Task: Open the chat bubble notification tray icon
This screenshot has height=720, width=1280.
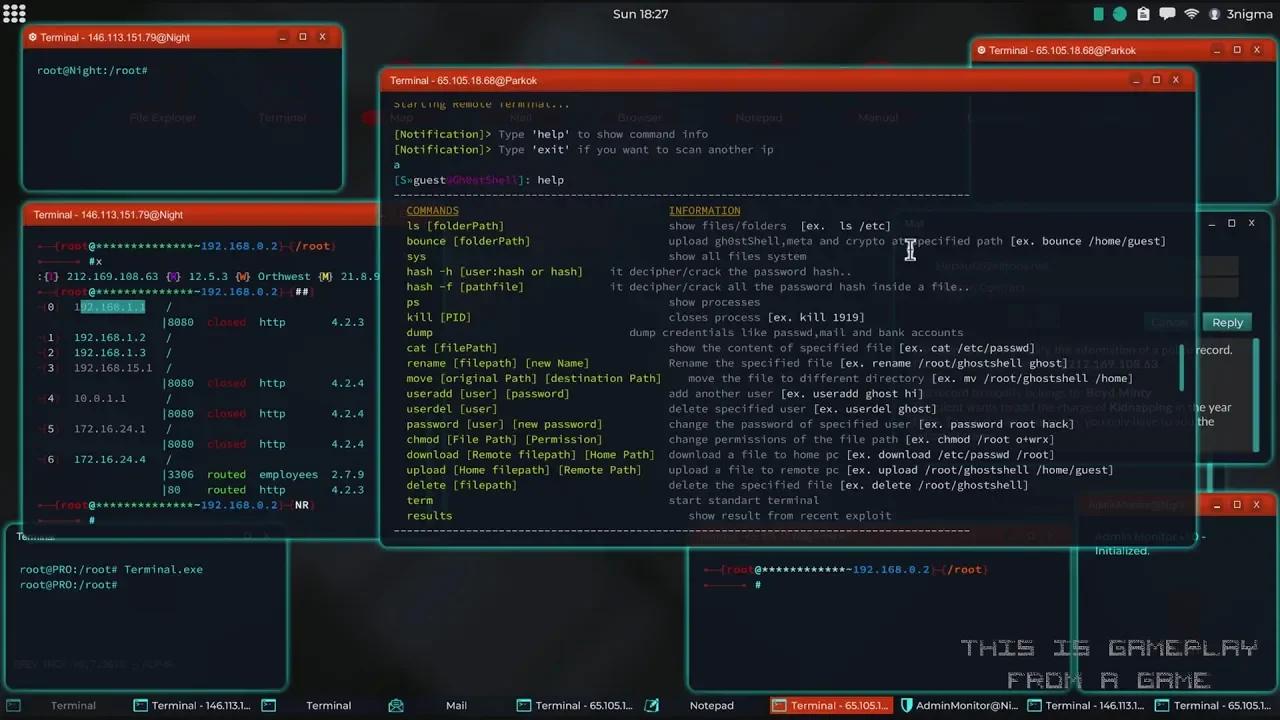Action: pyautogui.click(x=1167, y=14)
